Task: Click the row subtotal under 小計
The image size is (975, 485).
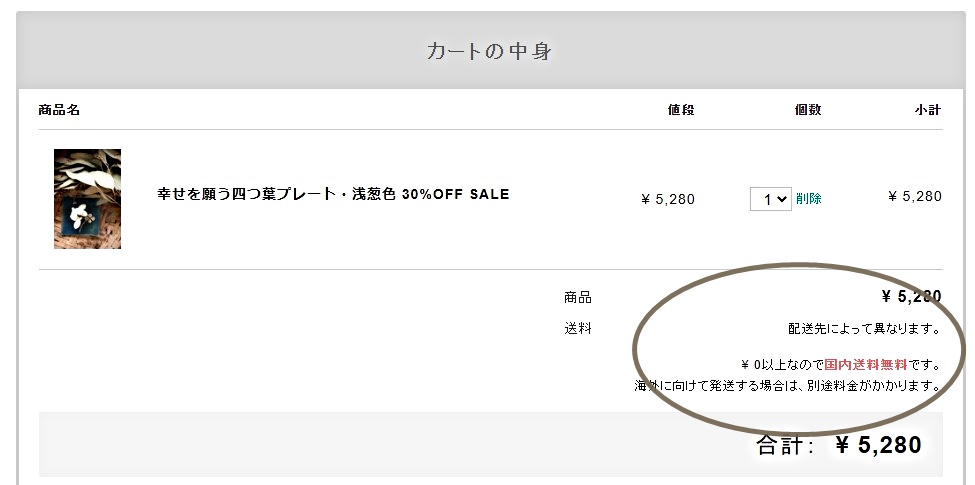Action: click(x=915, y=196)
